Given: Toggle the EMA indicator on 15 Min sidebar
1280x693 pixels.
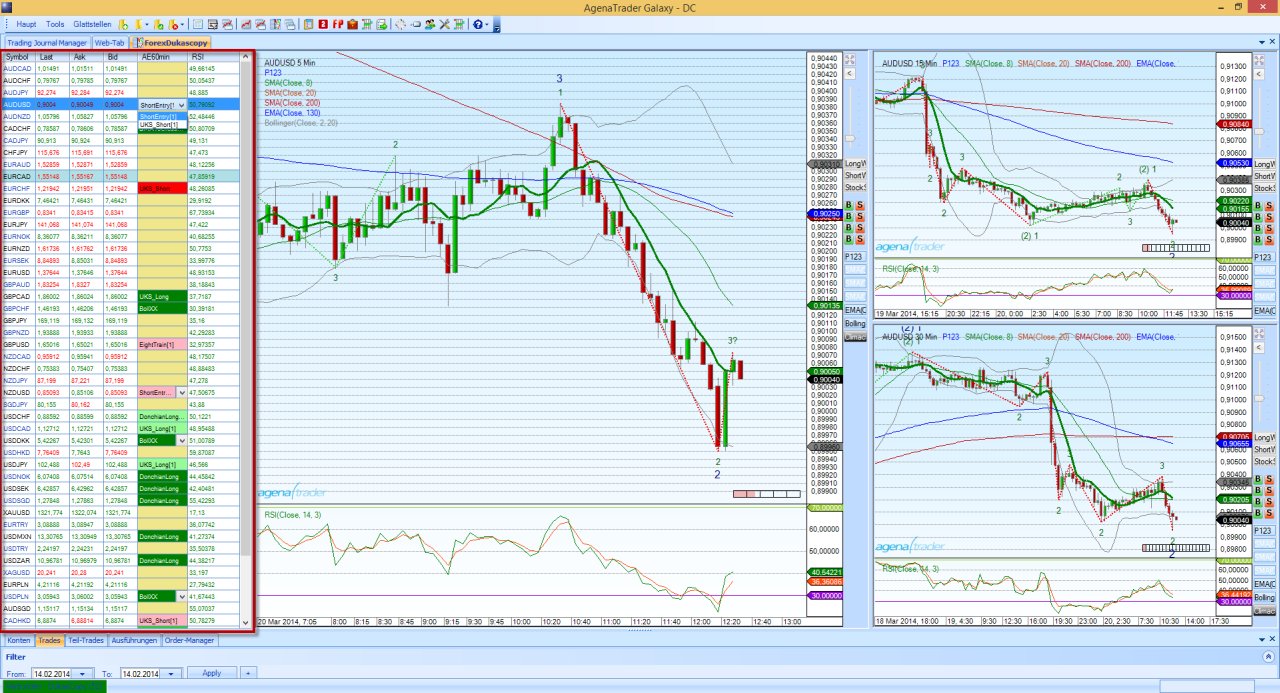Looking at the screenshot, I should tap(1265, 310).
